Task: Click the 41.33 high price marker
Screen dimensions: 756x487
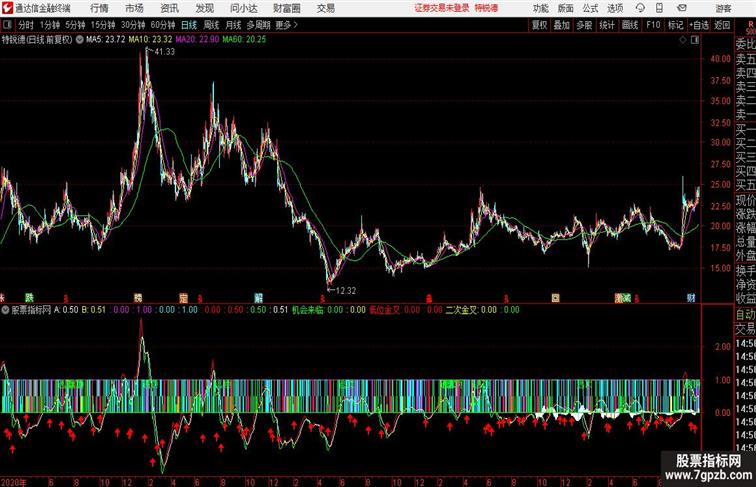Action: pyautogui.click(x=165, y=52)
